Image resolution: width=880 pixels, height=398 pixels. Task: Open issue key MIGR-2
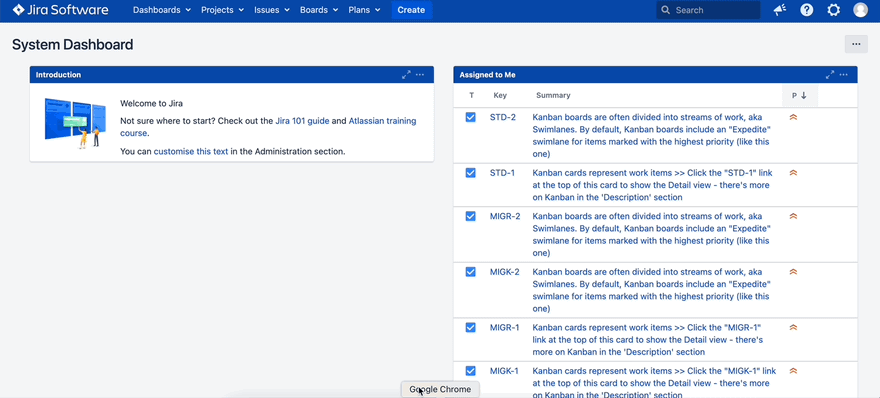[x=505, y=216]
